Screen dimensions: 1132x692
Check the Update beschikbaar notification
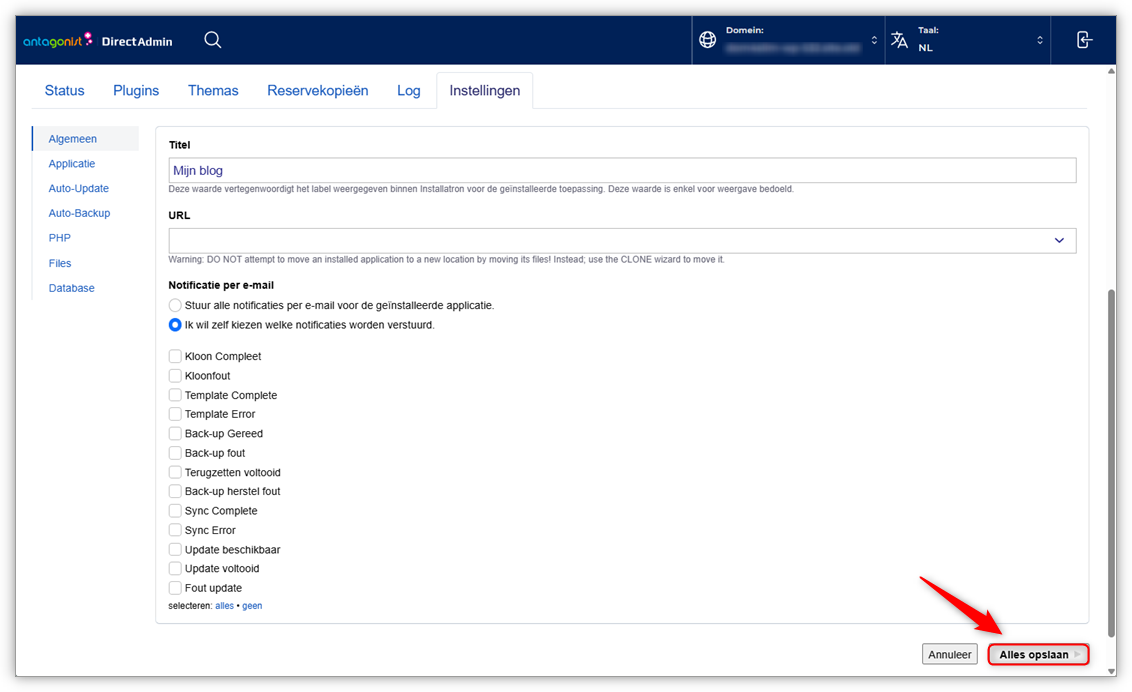[x=175, y=550]
